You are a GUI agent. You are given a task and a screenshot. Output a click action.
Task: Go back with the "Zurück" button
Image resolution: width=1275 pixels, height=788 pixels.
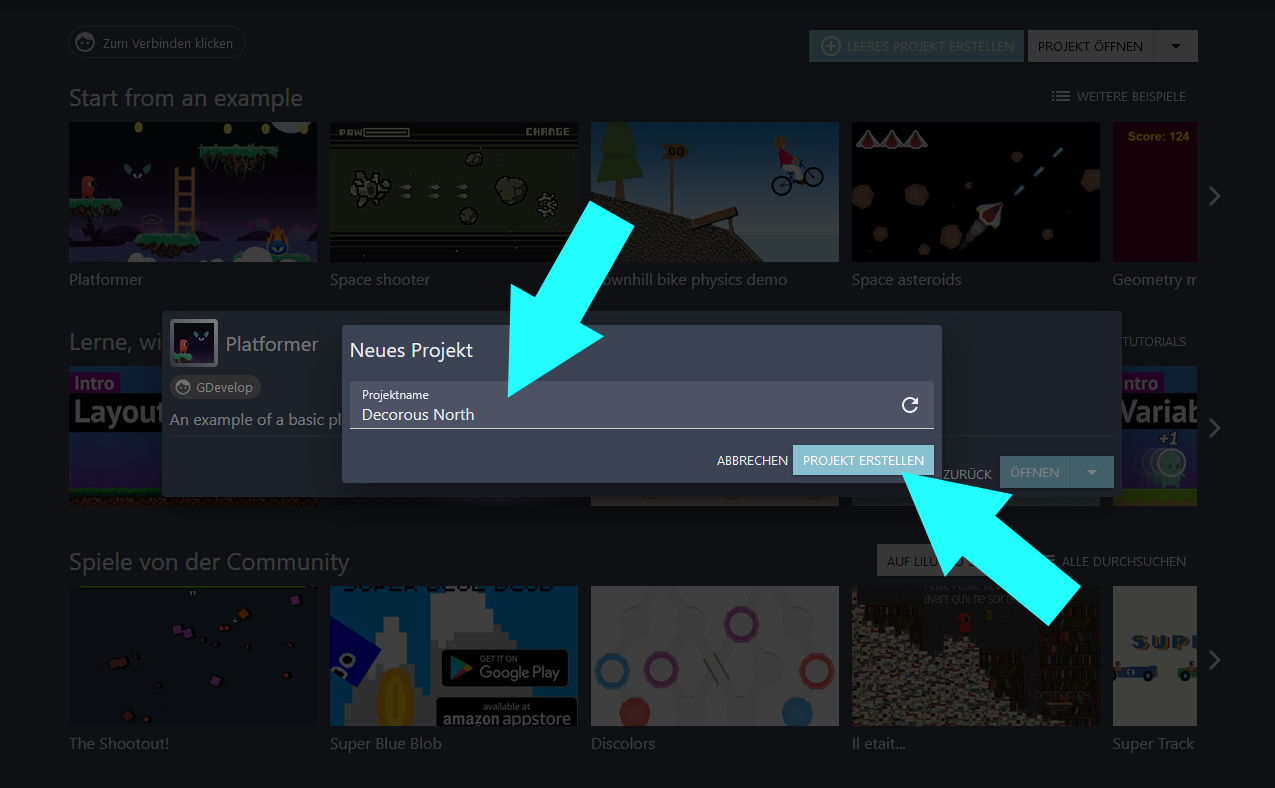(967, 474)
